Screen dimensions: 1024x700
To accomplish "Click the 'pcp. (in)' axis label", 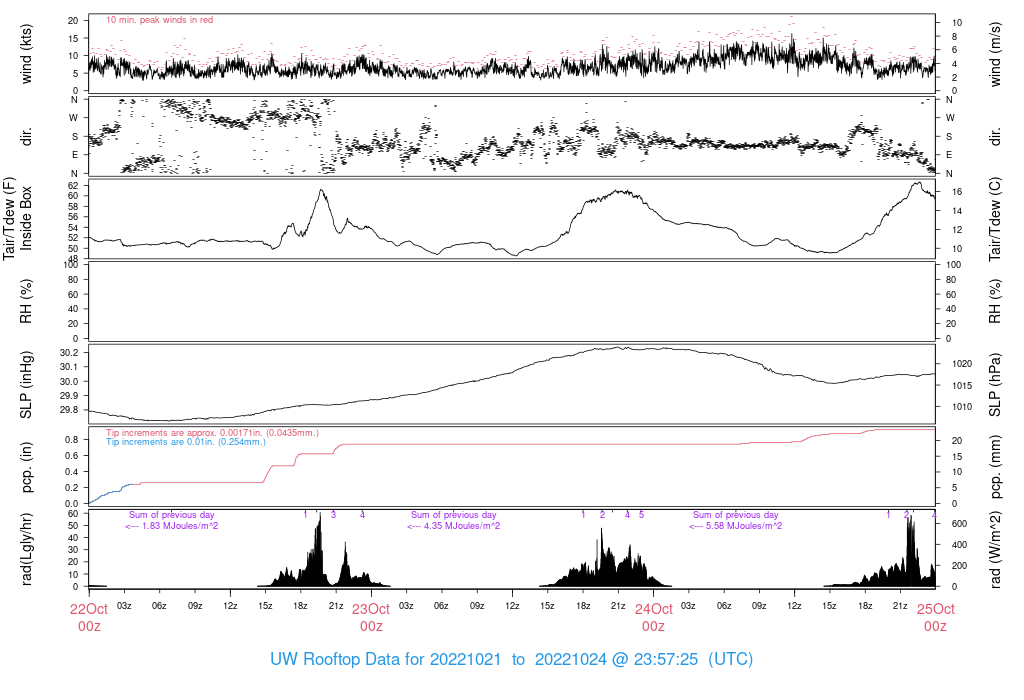I will pyautogui.click(x=26, y=467).
